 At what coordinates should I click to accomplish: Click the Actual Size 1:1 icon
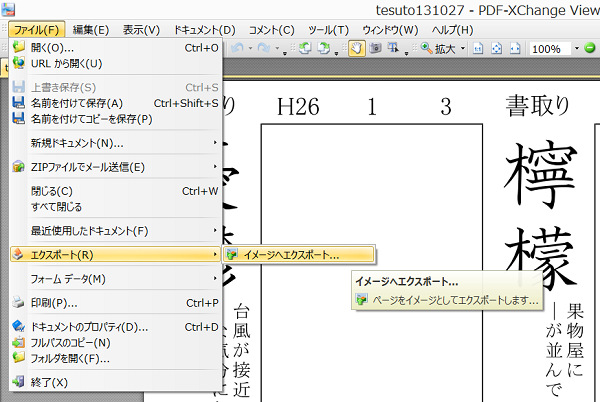click(x=478, y=49)
